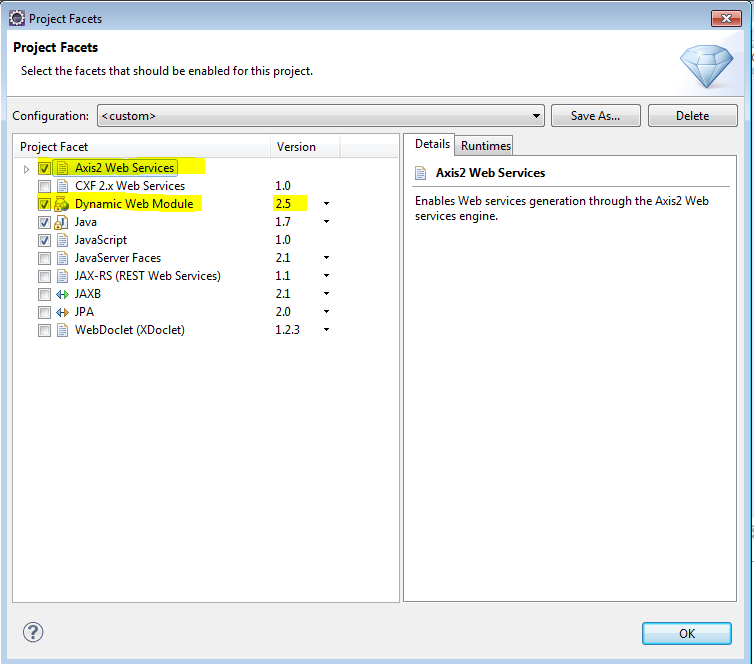This screenshot has height=664, width=754.
Task: Enable the JavaServer Faces checkbox
Action: tap(44, 258)
